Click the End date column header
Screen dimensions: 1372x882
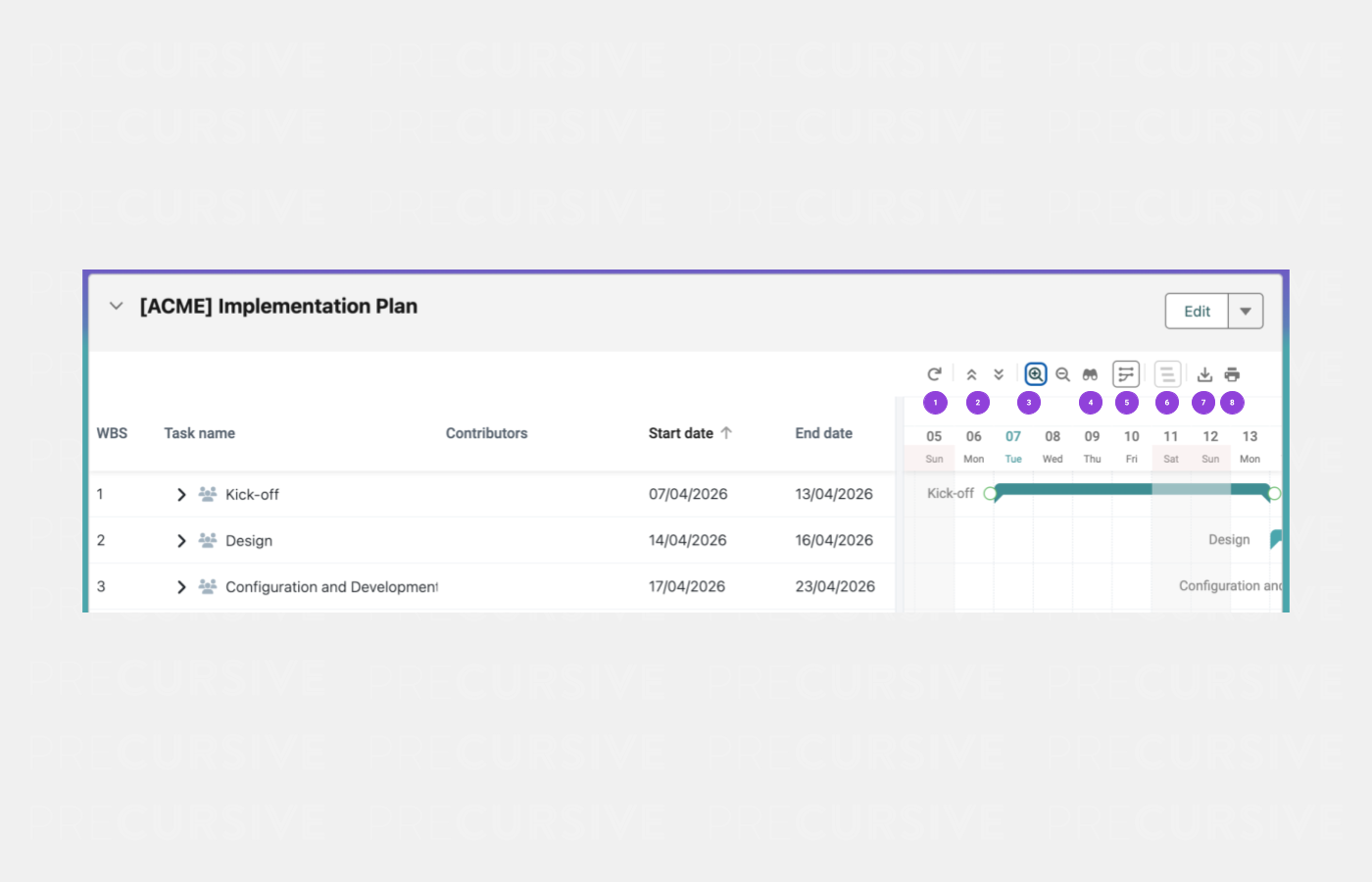click(823, 433)
